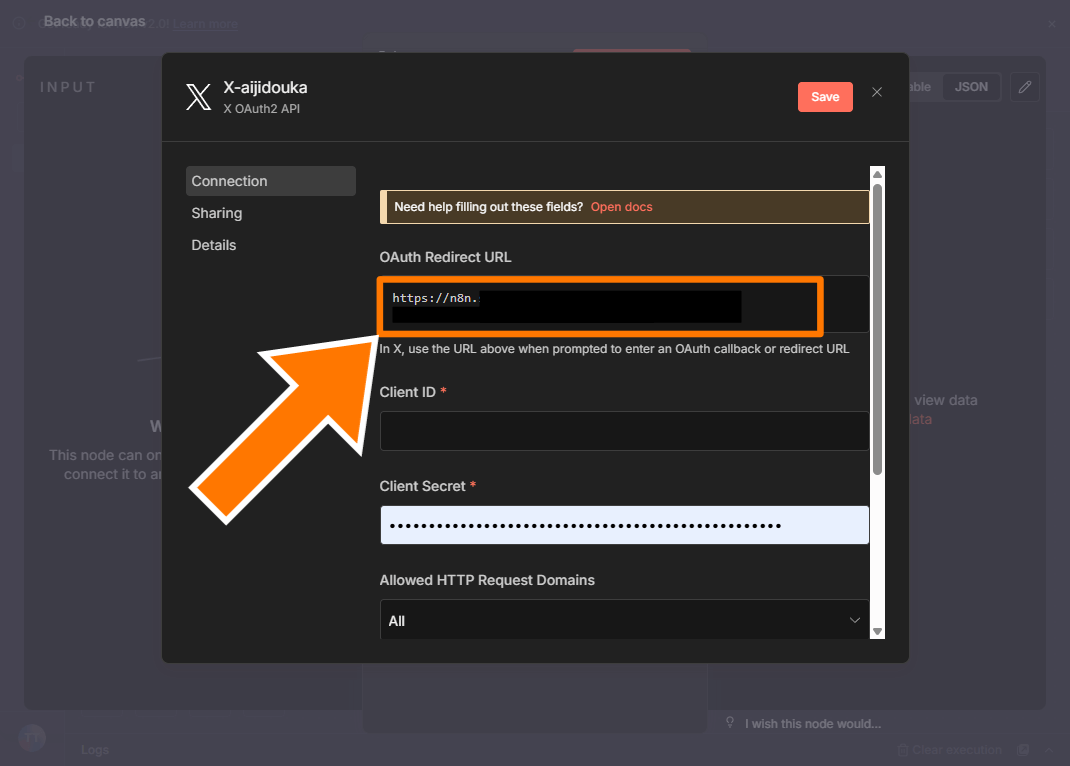Click the X logo icon in dialog header
Image resolution: width=1070 pixels, height=766 pixels.
point(198,97)
